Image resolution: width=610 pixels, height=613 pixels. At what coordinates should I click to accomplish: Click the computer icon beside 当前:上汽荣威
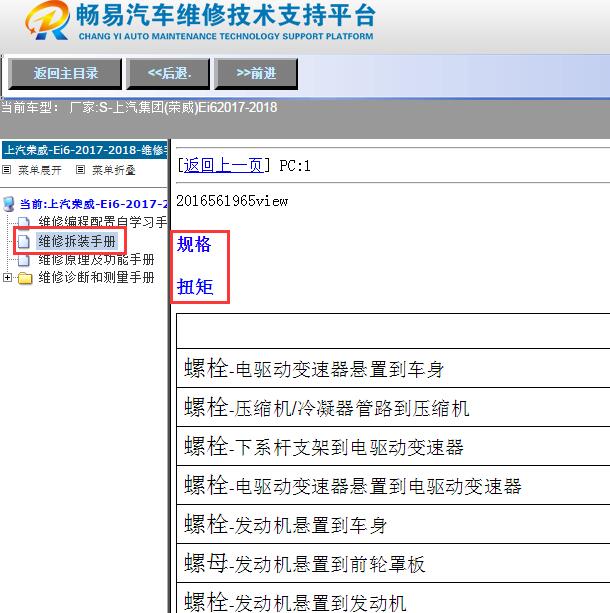click(9, 204)
